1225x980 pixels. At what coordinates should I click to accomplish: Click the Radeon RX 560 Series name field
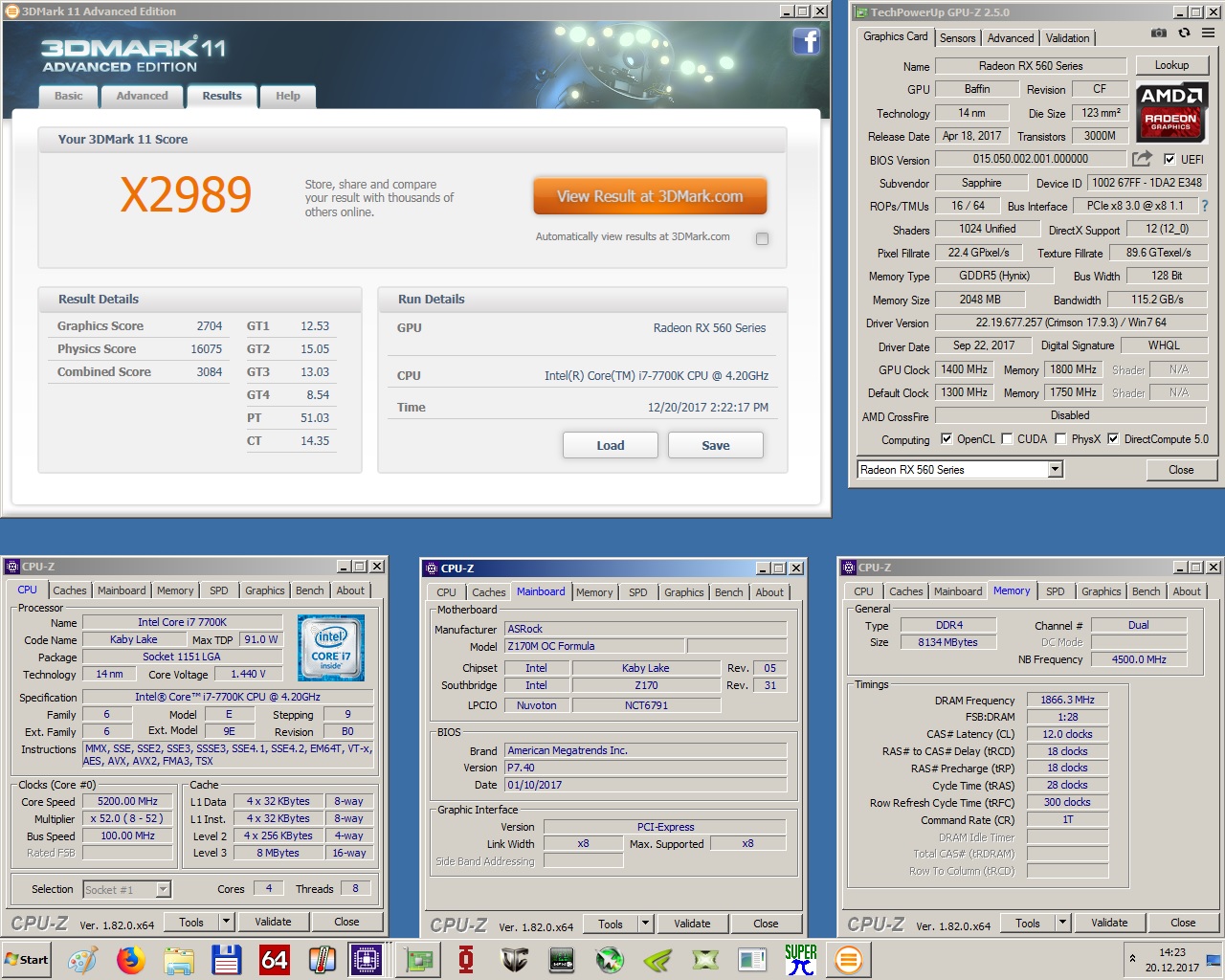click(1031, 66)
